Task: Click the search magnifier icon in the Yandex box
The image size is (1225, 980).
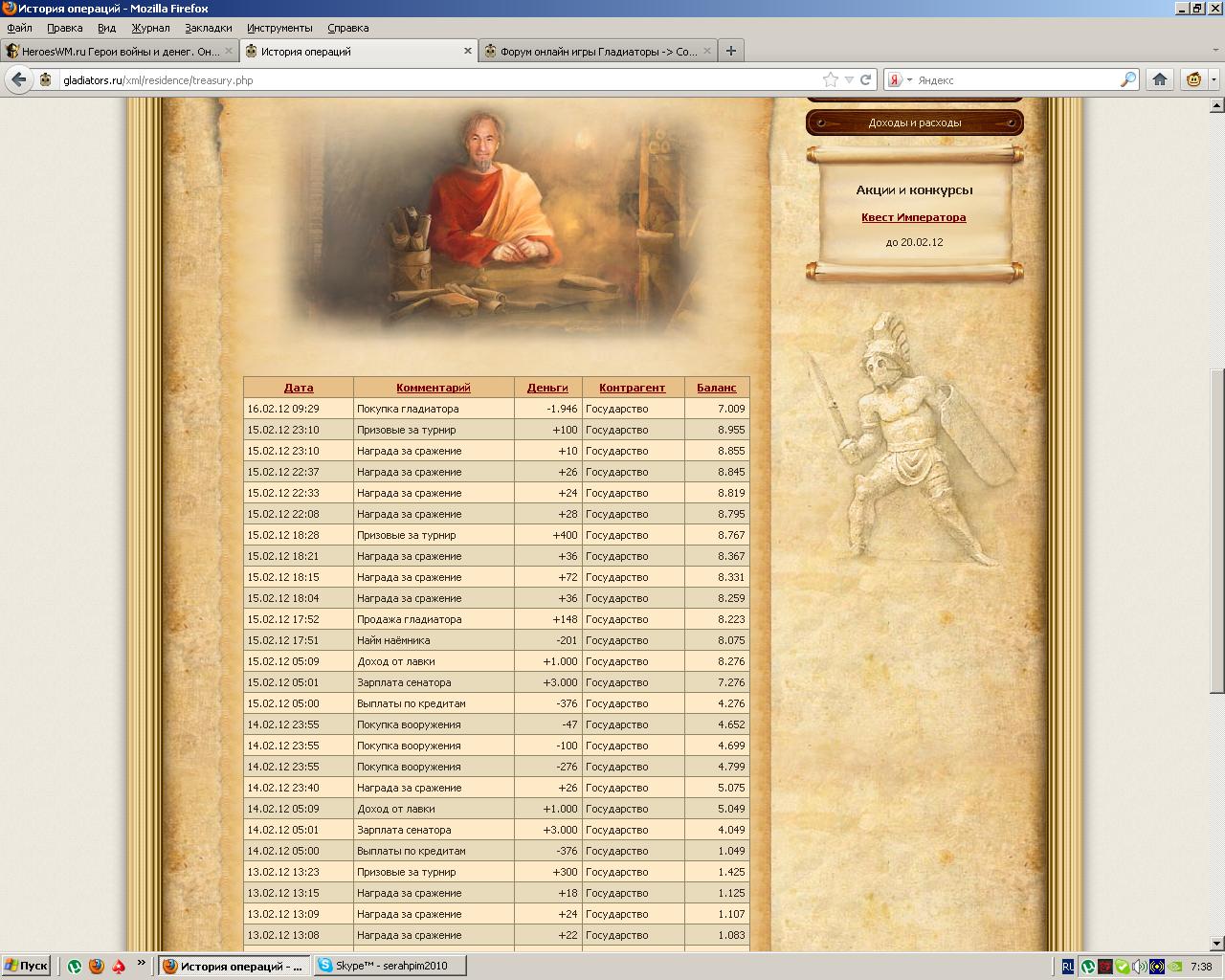Action: (x=1128, y=80)
